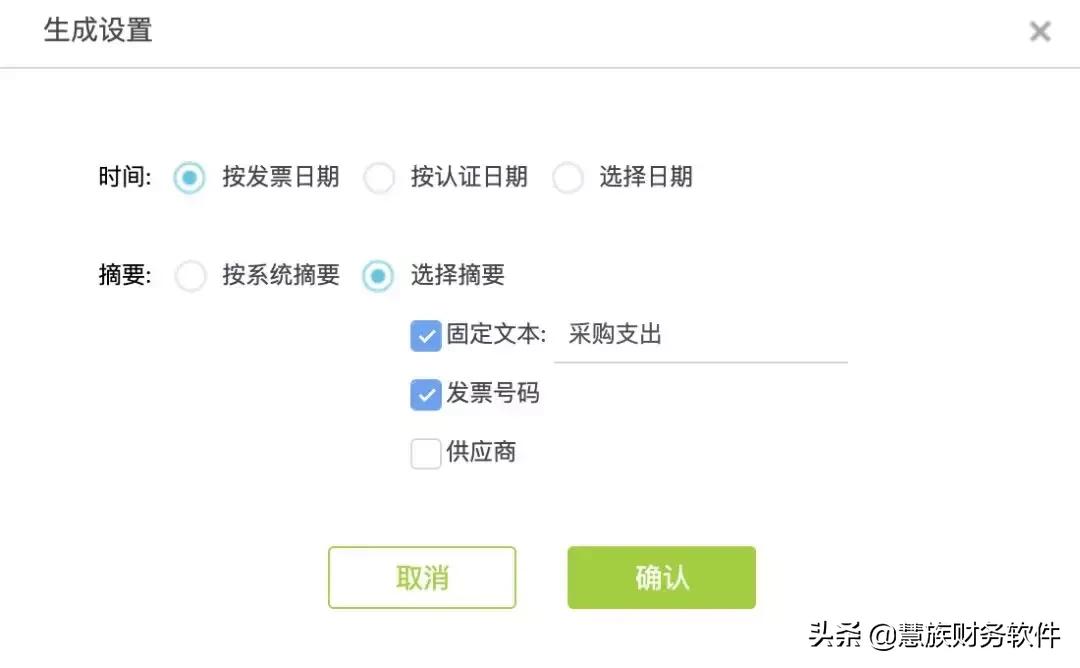The height and width of the screenshot is (668, 1080).
Task: Close the 生成设置 dialog with the X
Action: coord(1039,31)
